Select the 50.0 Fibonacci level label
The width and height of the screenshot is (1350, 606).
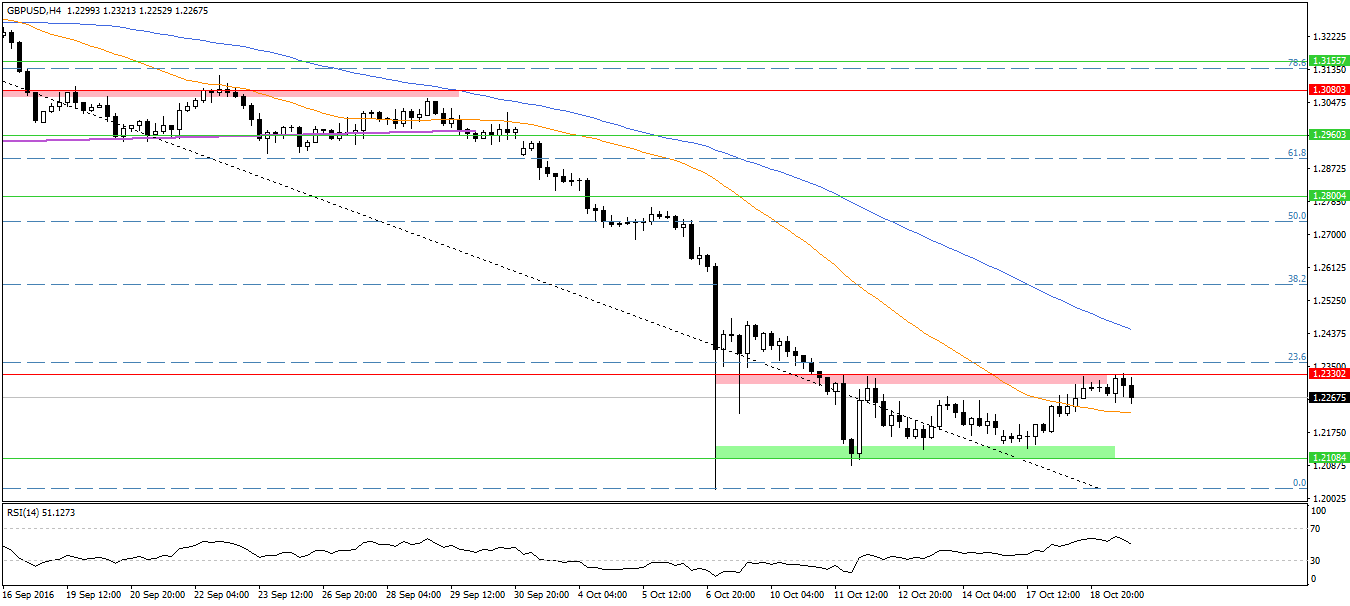tap(1296, 216)
